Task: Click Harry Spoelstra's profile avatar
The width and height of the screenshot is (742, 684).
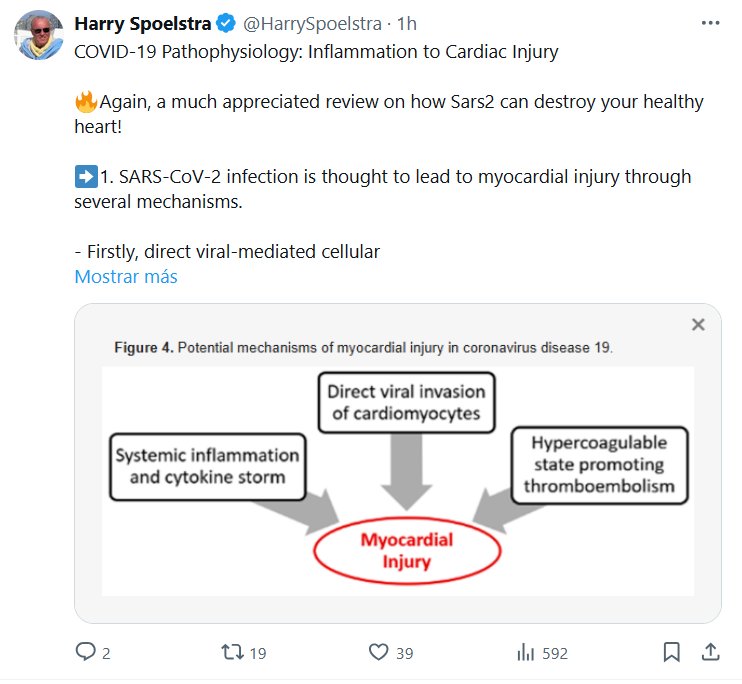Action: (x=38, y=35)
